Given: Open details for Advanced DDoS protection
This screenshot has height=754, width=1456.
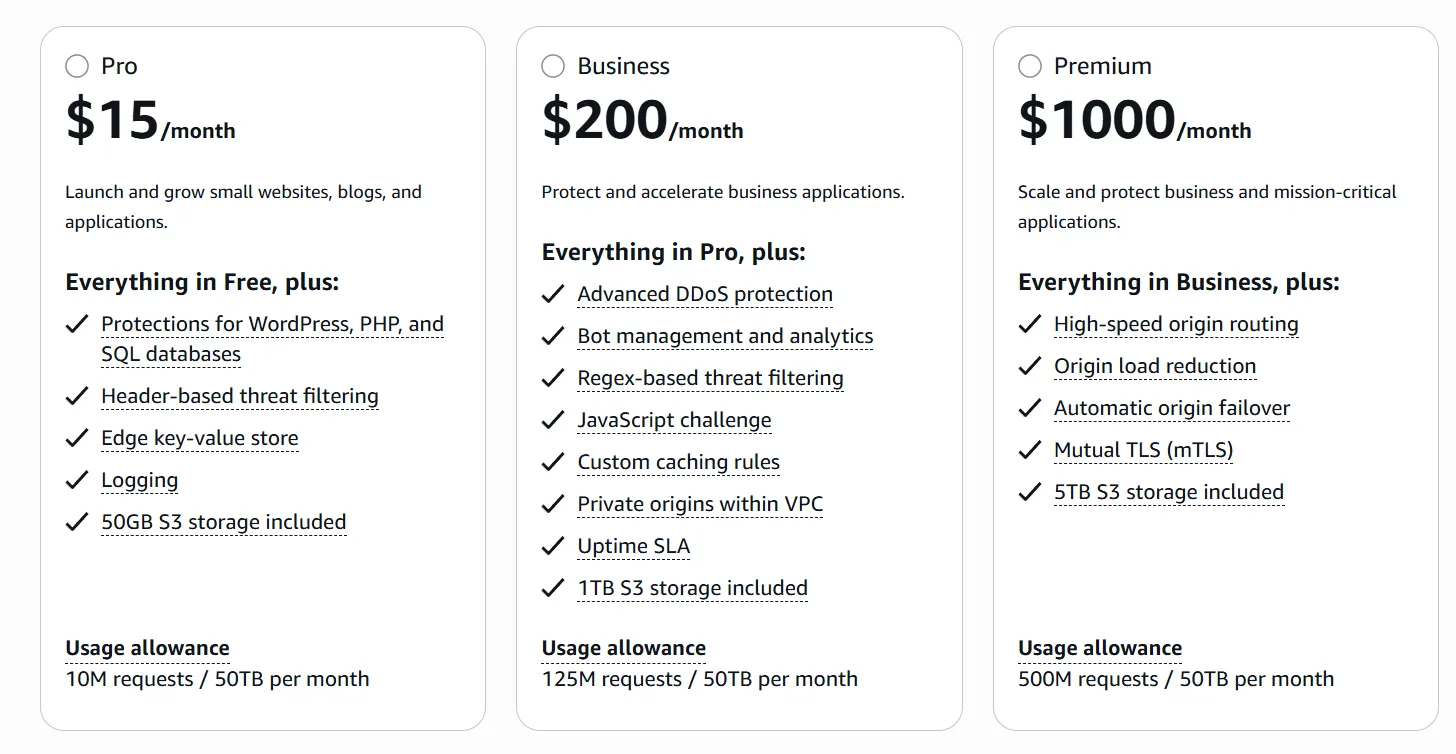Looking at the screenshot, I should [x=705, y=294].
